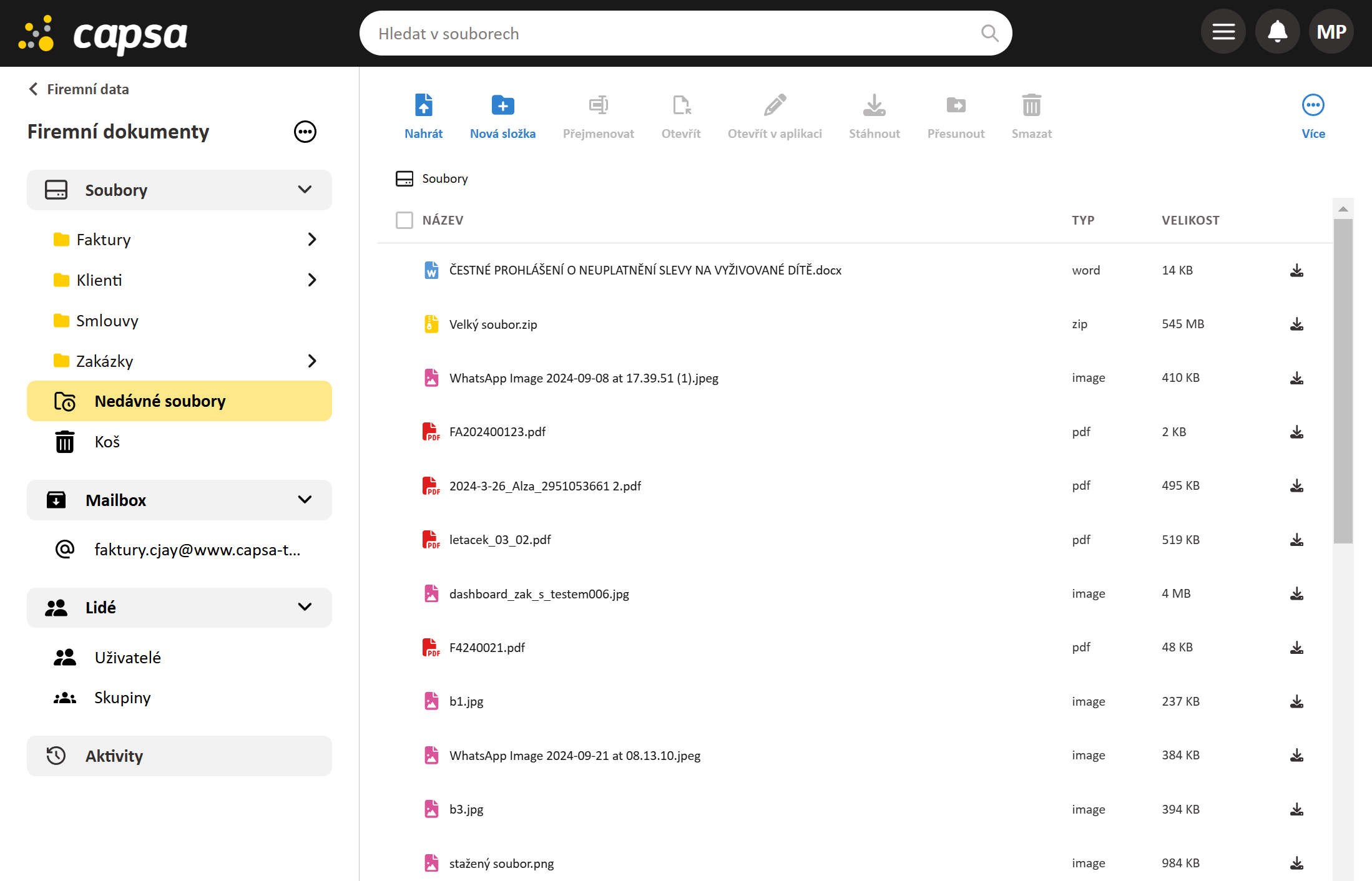Open the Koš trash folder
The image size is (1372, 881).
(107, 442)
